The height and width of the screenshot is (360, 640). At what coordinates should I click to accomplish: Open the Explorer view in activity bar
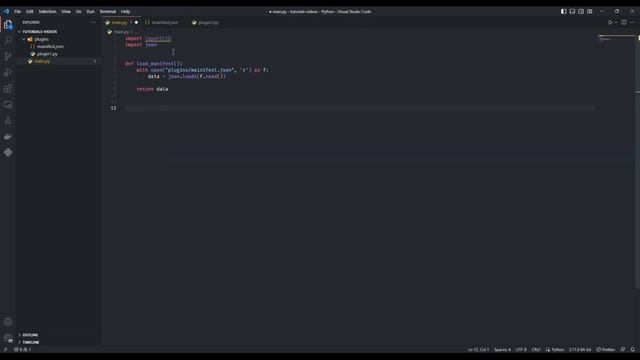pyautogui.click(x=8, y=25)
